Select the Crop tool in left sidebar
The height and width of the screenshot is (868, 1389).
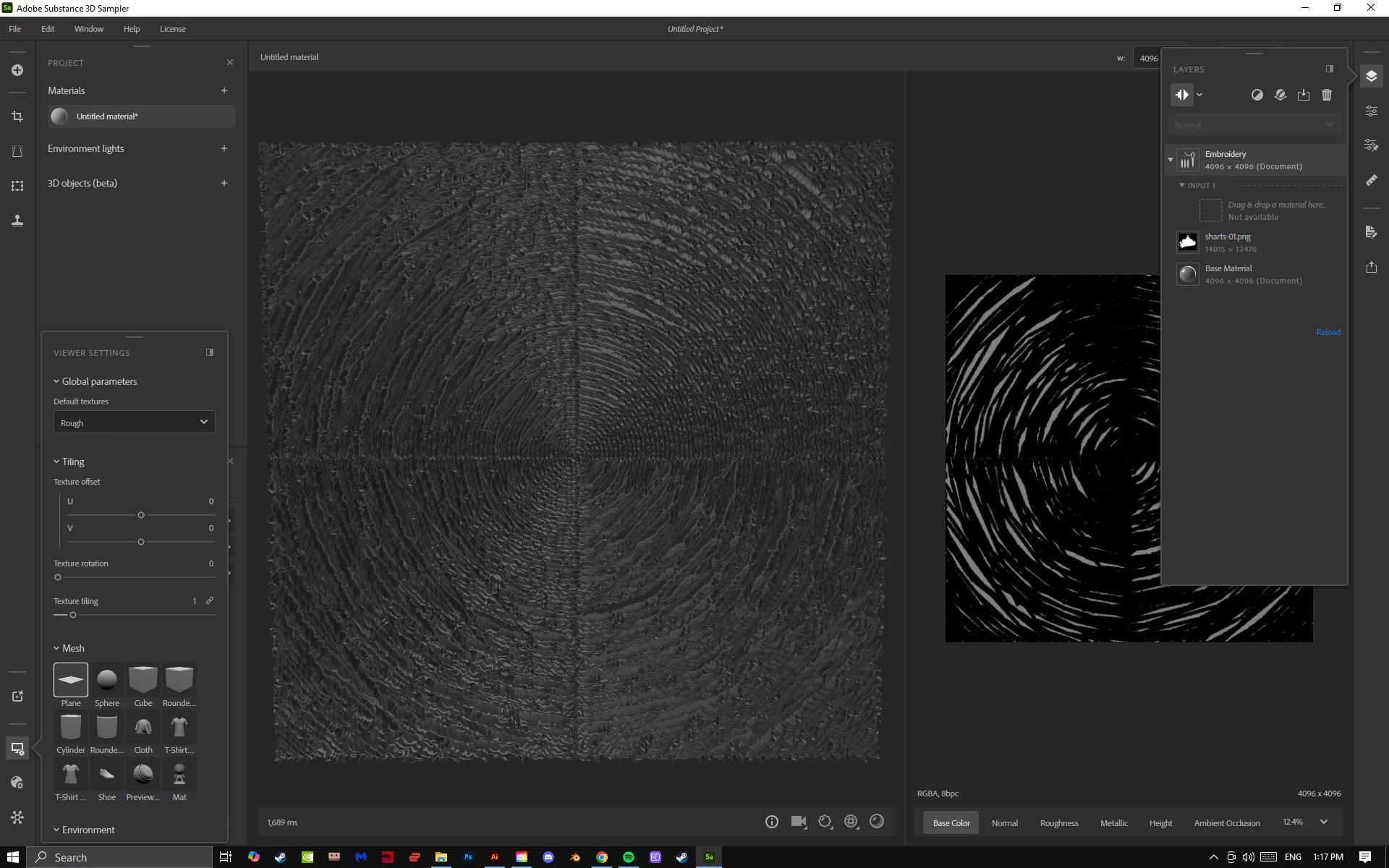point(17,116)
